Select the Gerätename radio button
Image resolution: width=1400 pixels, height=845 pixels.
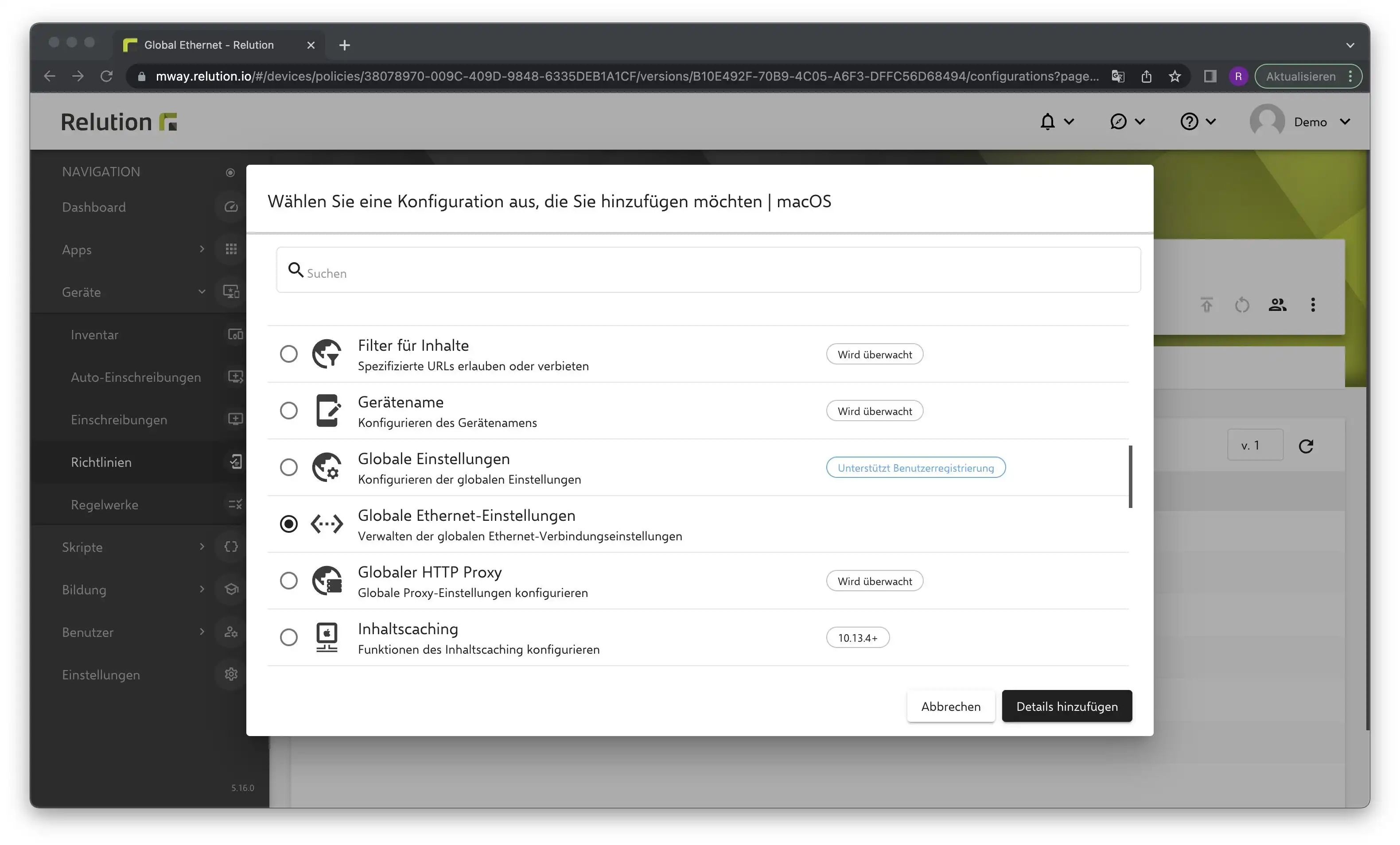[288, 411]
